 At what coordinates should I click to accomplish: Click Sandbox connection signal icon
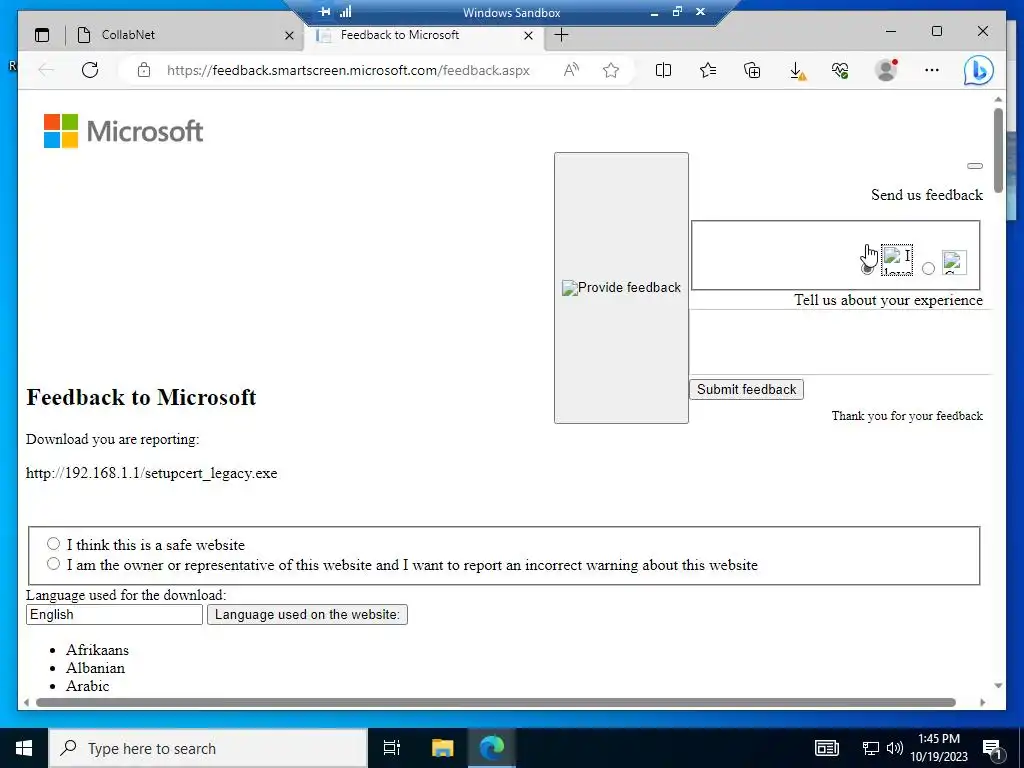345,12
